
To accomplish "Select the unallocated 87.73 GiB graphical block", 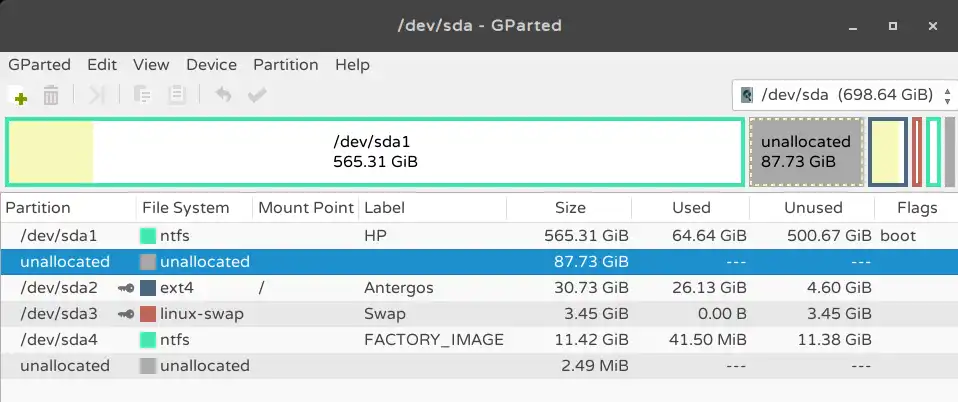I will click(806, 152).
